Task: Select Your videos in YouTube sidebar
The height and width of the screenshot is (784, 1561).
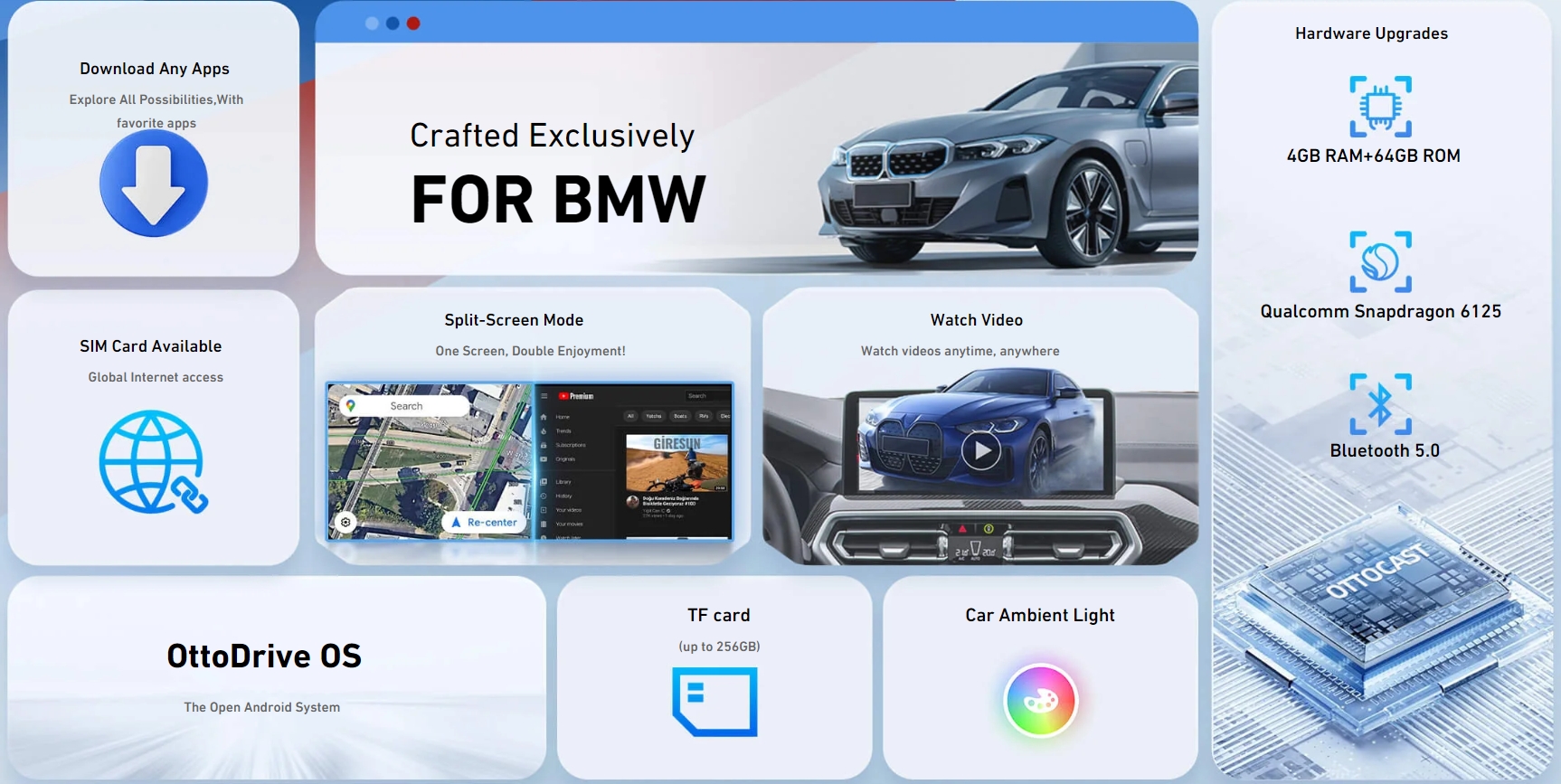Action: (x=561, y=510)
